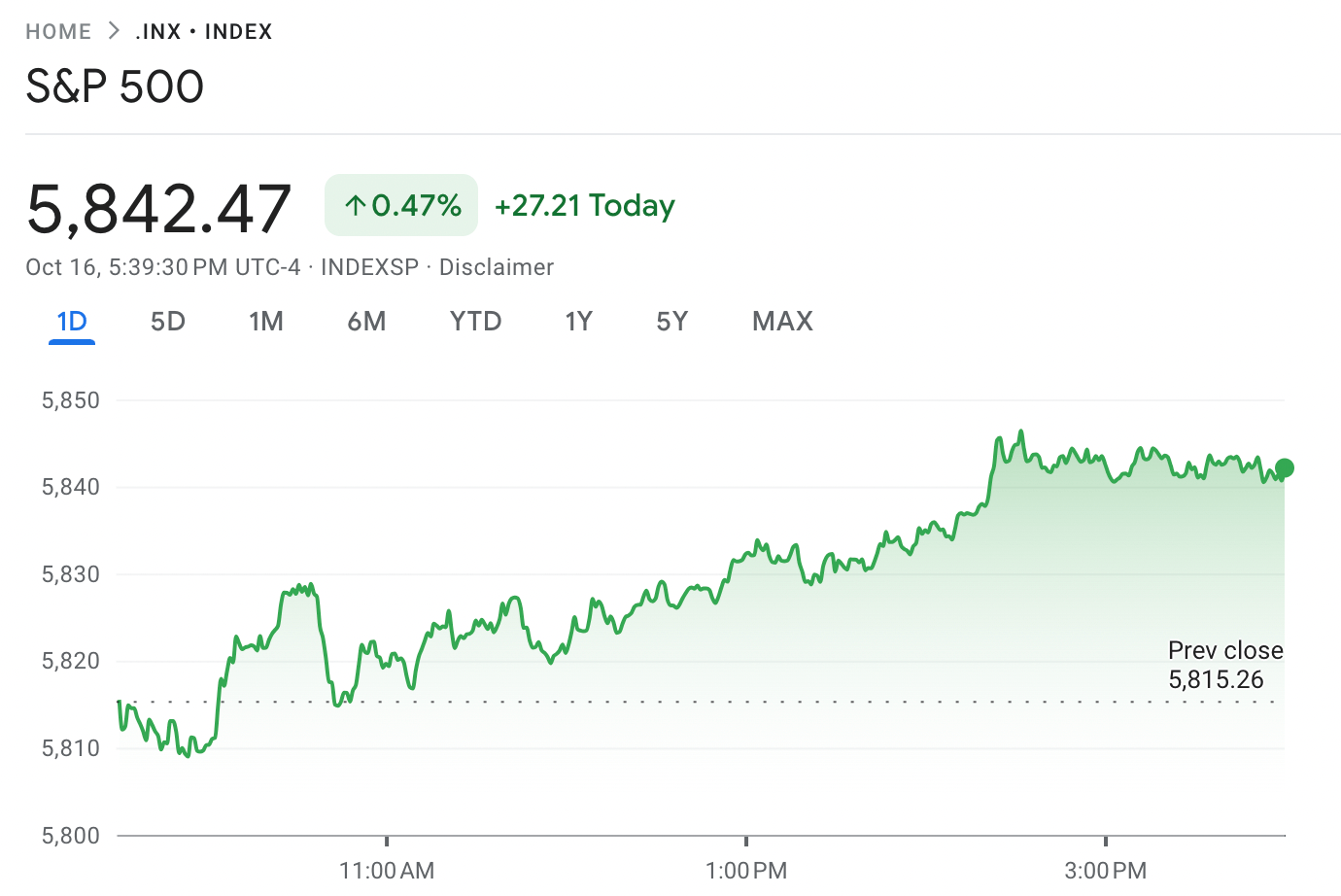The width and height of the screenshot is (1341, 896).
Task: Click the green 0.47% change badge
Action: click(x=401, y=205)
